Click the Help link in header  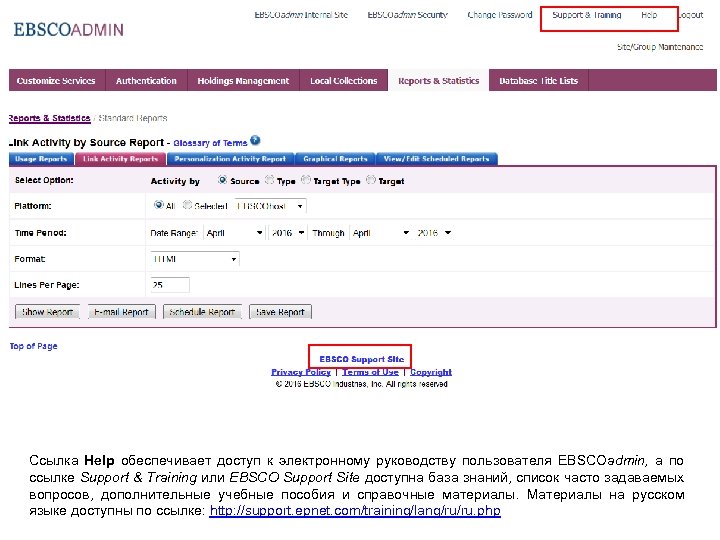649,15
